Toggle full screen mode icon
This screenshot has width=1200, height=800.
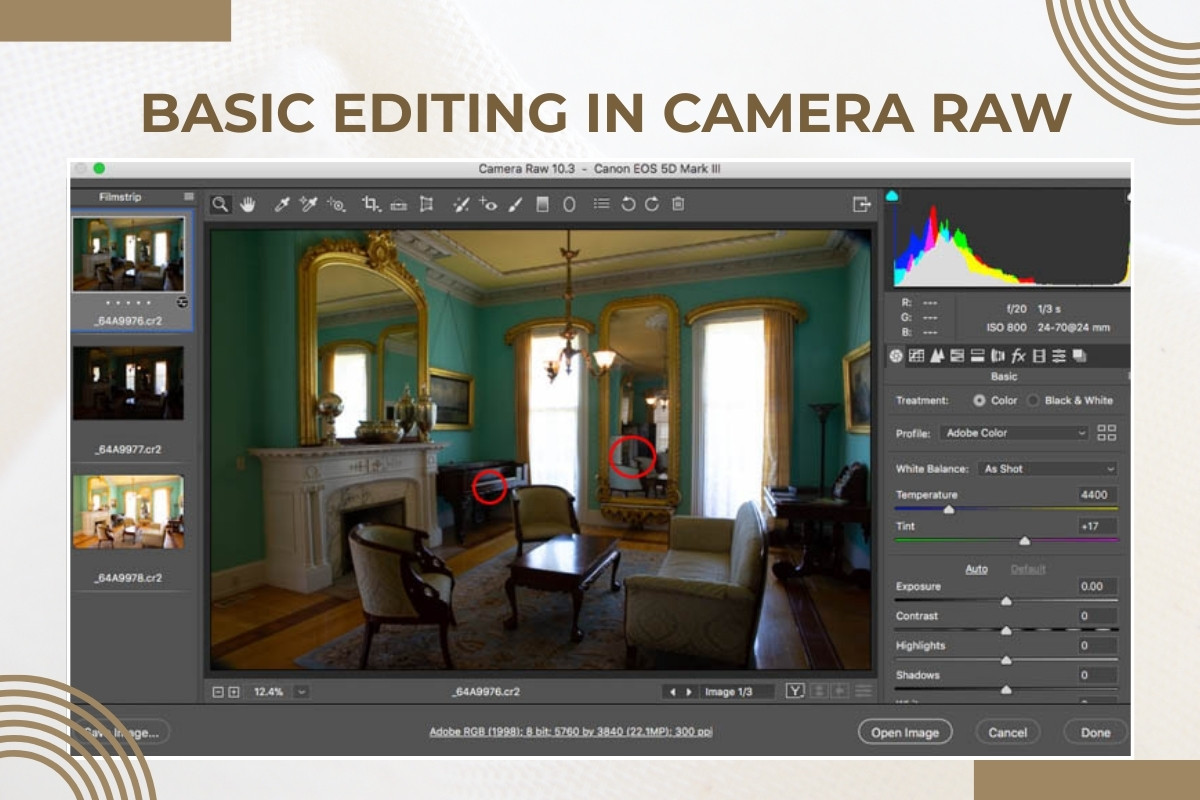(861, 204)
